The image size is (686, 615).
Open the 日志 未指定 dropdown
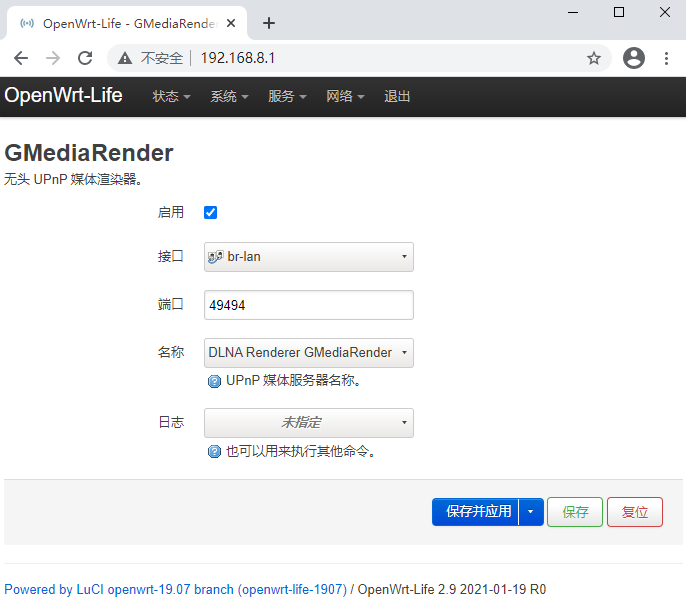(308, 423)
